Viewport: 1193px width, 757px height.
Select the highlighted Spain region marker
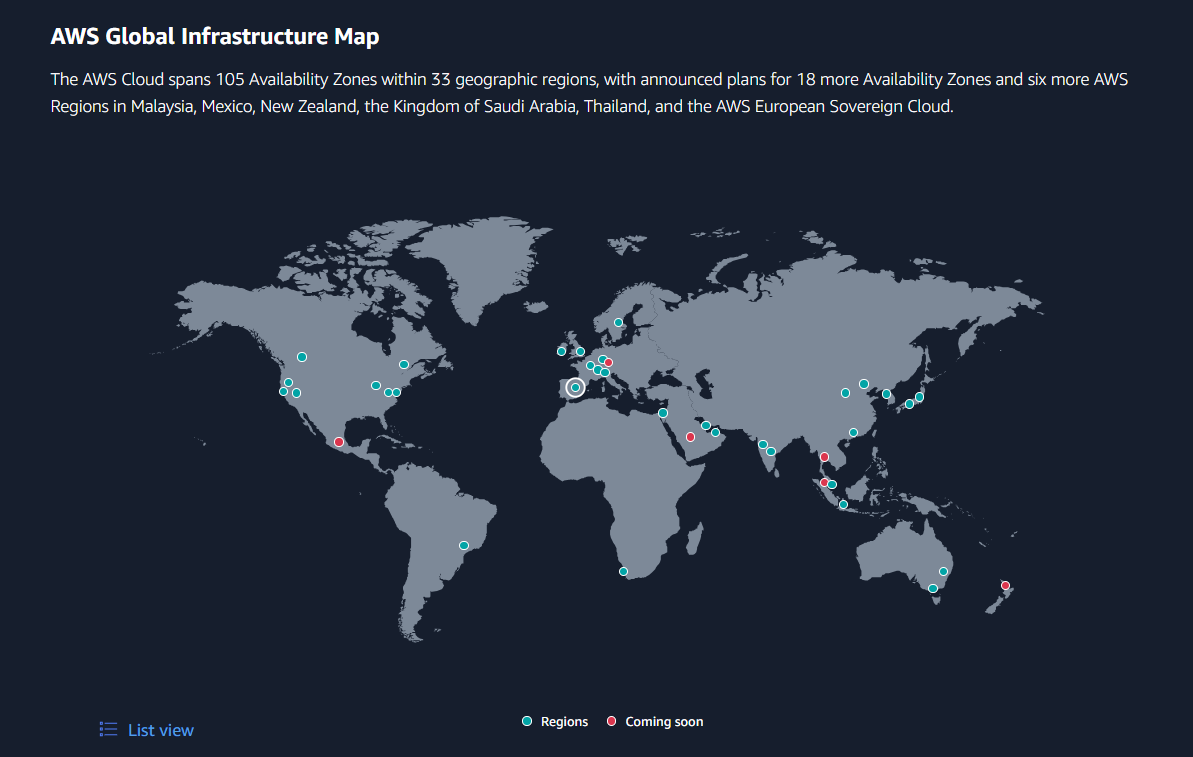(x=575, y=388)
